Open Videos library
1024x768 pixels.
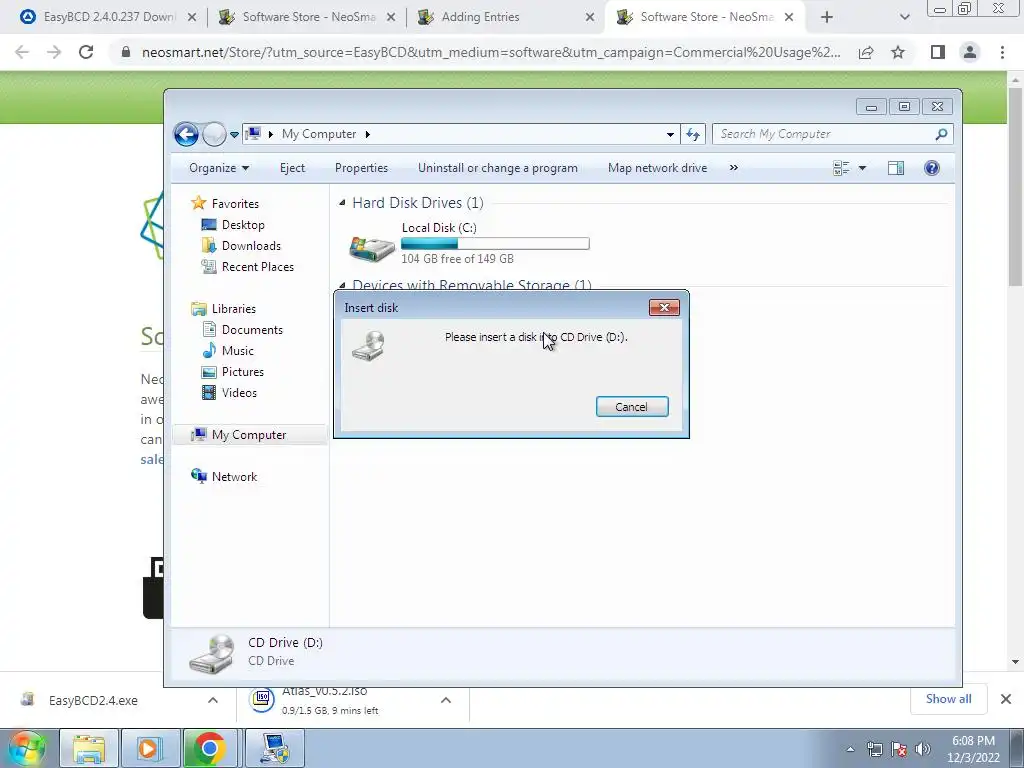(x=239, y=392)
